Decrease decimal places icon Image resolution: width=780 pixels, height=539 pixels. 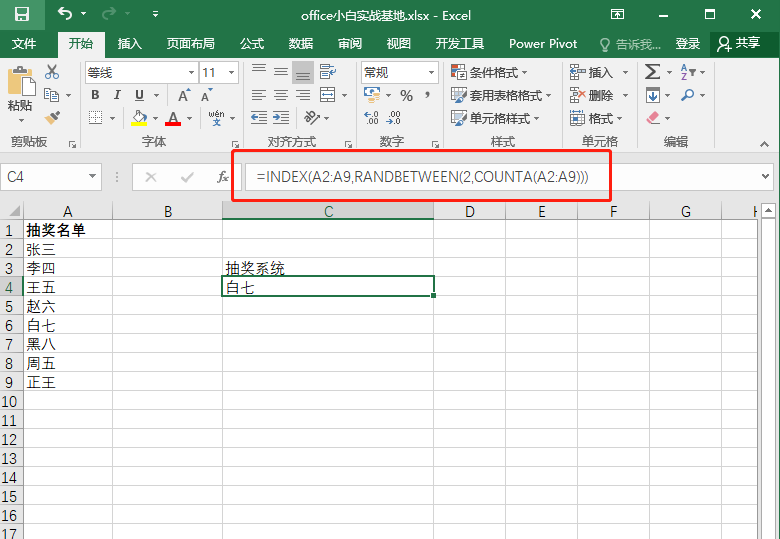point(394,118)
